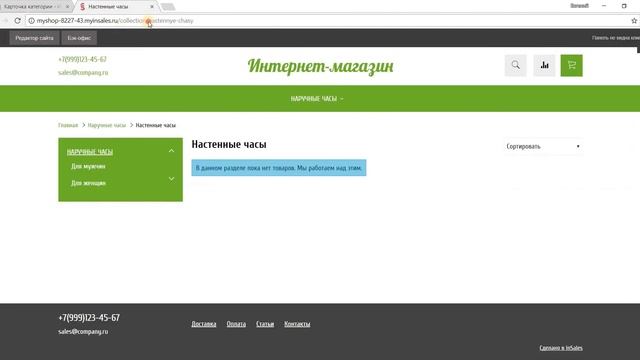Viewport: 640px width, 360px height.
Task: Open the Бэк-офис button
Action: [79, 38]
